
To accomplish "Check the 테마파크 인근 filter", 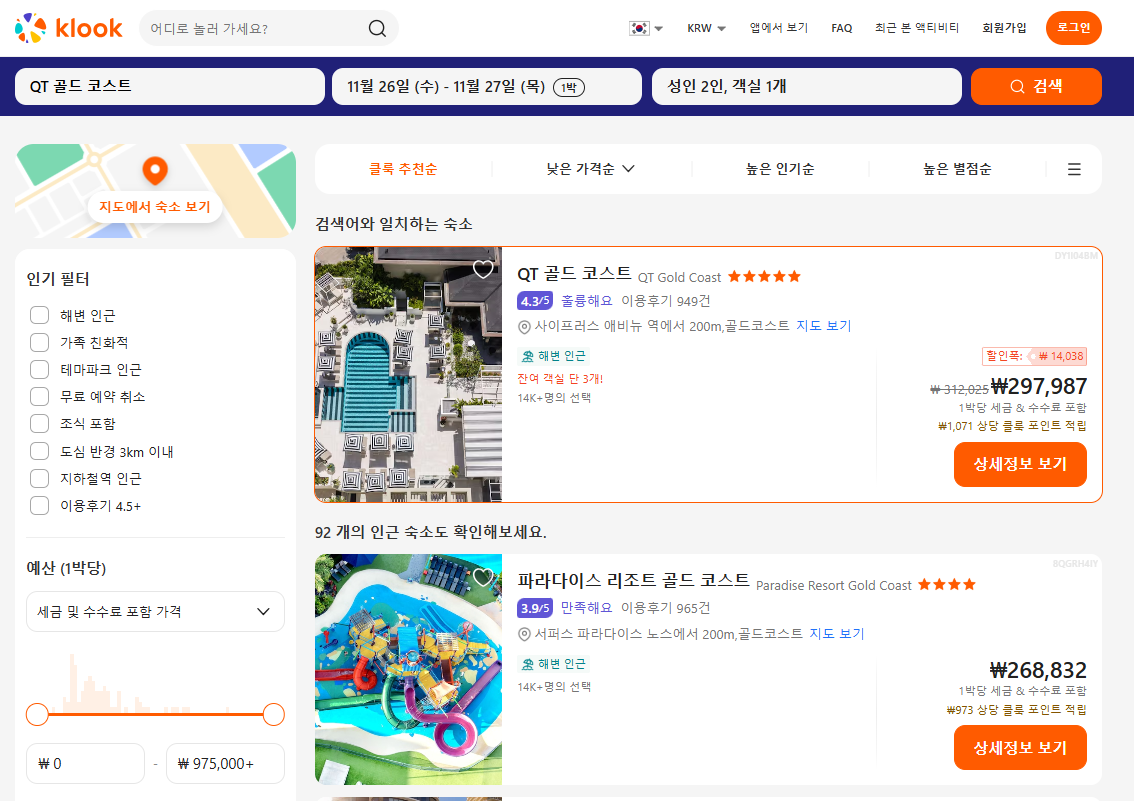I will coord(39,369).
